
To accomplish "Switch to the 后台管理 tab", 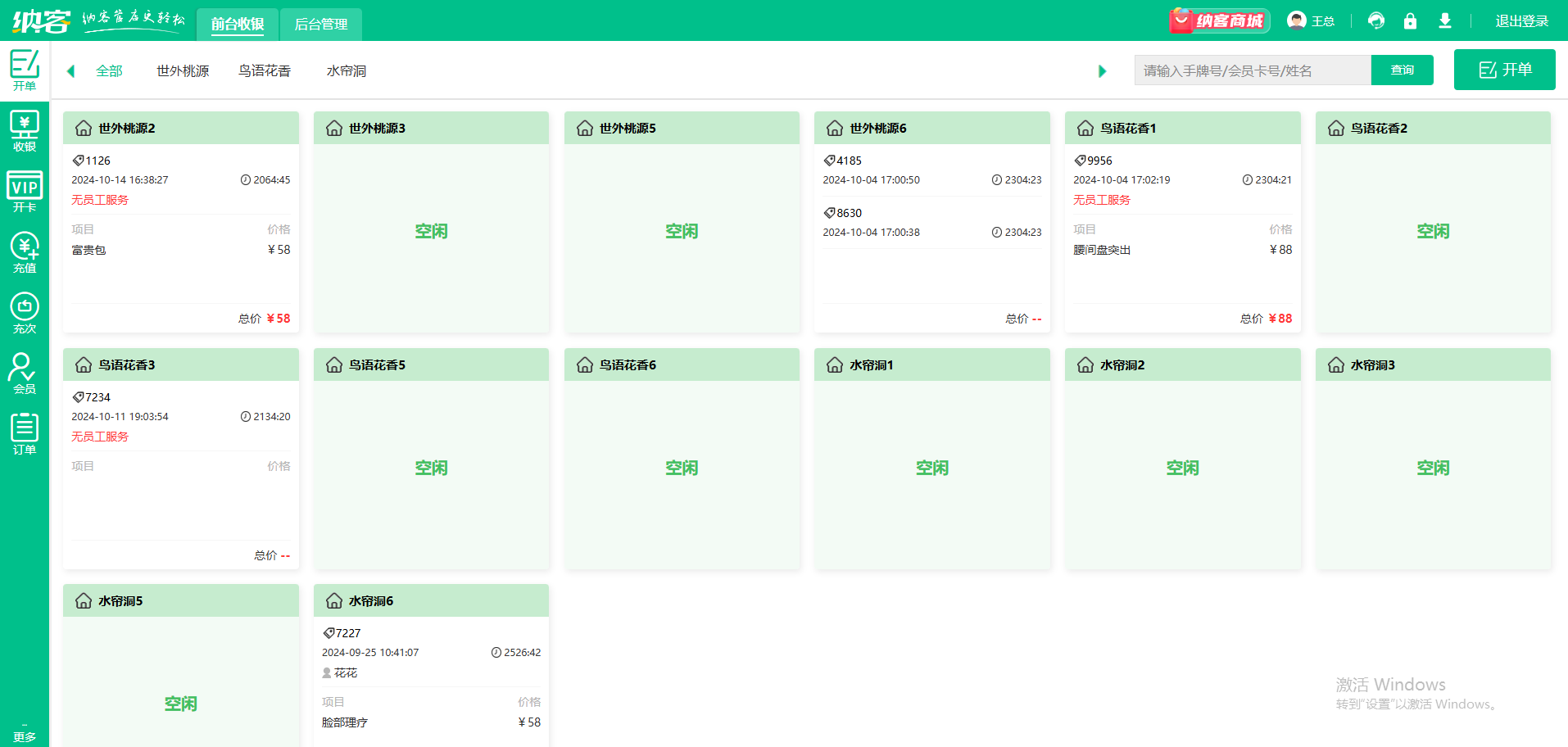I will pyautogui.click(x=321, y=25).
